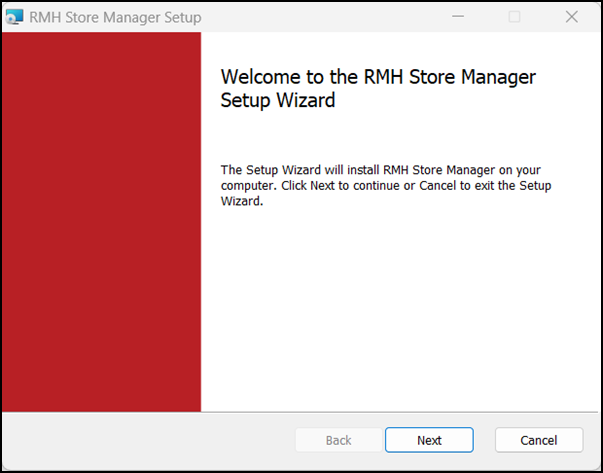The height and width of the screenshot is (473, 603).
Task: Click the installer icon in title bar
Action: click(15, 17)
